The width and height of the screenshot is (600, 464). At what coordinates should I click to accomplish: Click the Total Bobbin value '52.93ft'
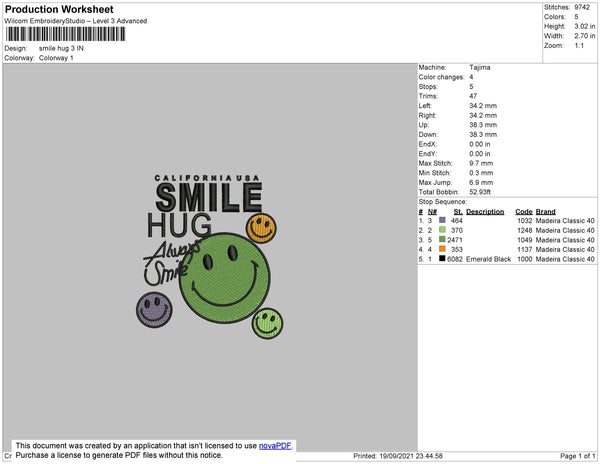pos(480,192)
